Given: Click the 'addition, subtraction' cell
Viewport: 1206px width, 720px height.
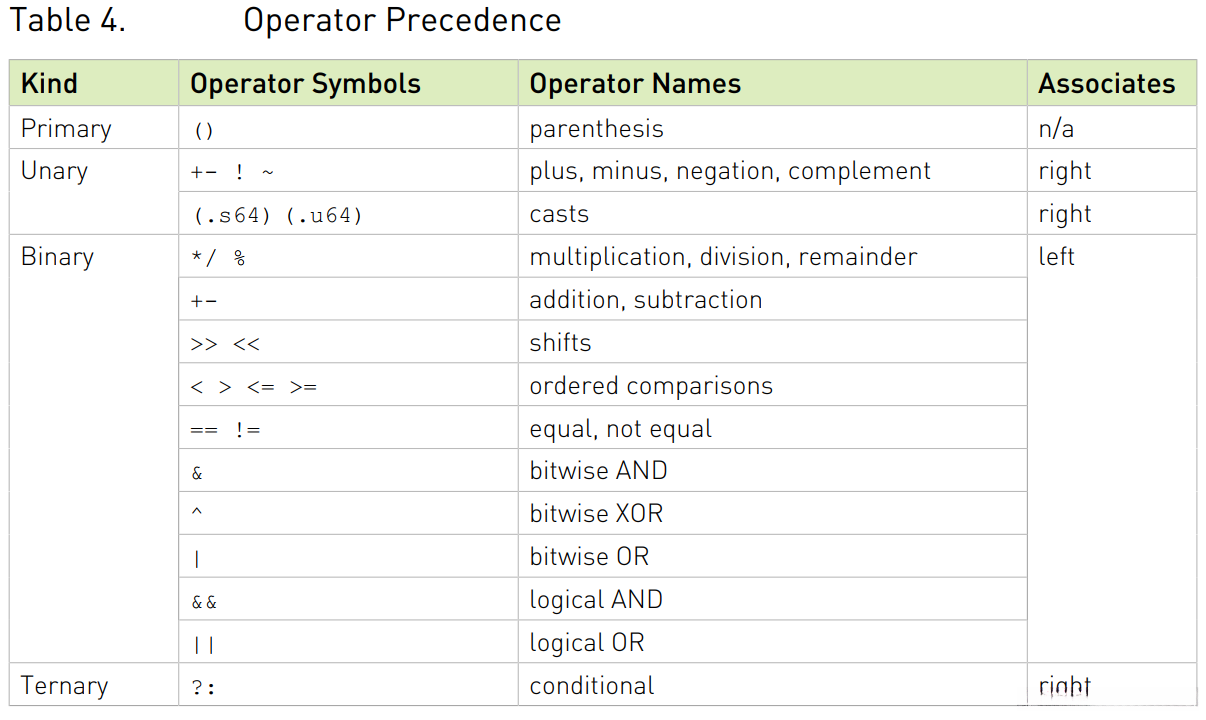Looking at the screenshot, I should point(645,300).
